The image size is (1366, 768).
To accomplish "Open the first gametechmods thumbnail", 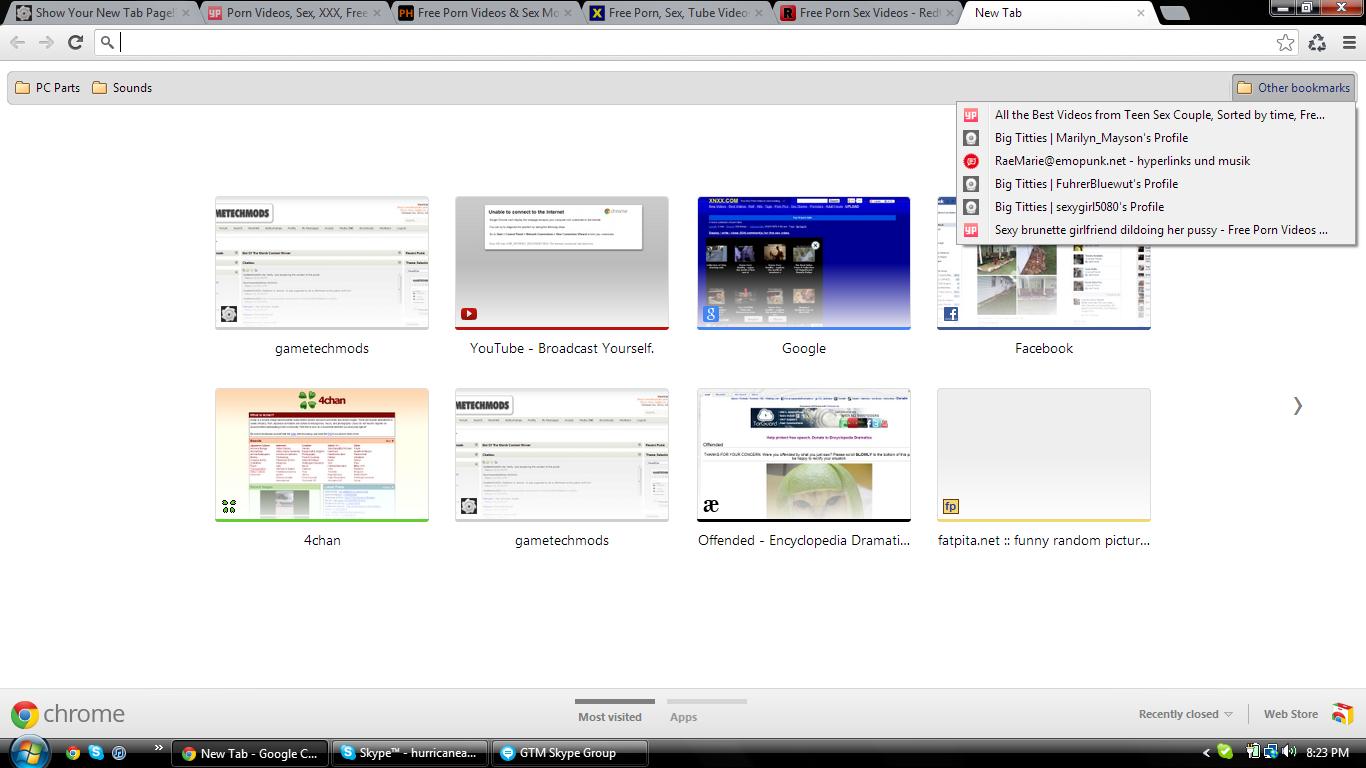I will click(322, 263).
